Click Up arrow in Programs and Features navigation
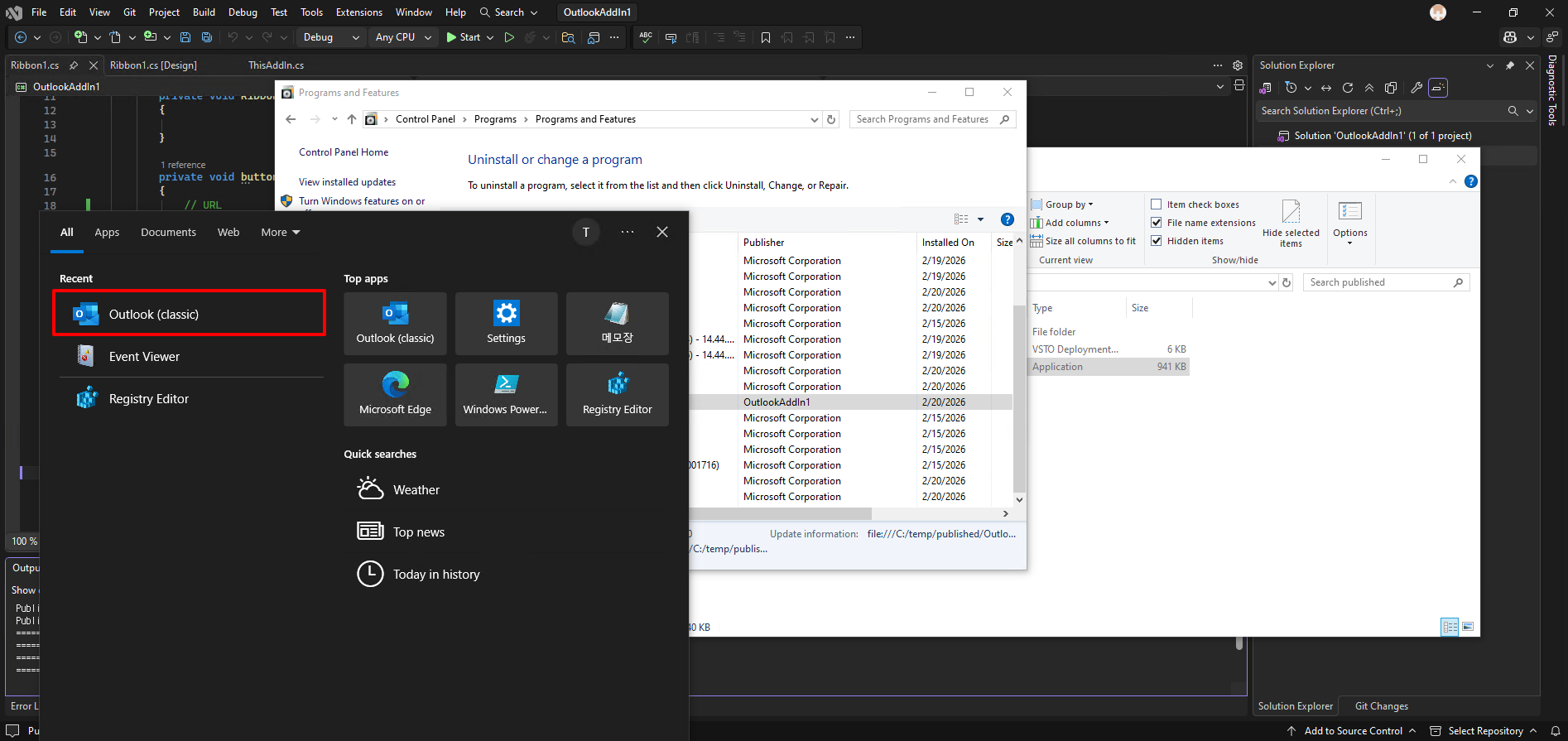 [352, 119]
